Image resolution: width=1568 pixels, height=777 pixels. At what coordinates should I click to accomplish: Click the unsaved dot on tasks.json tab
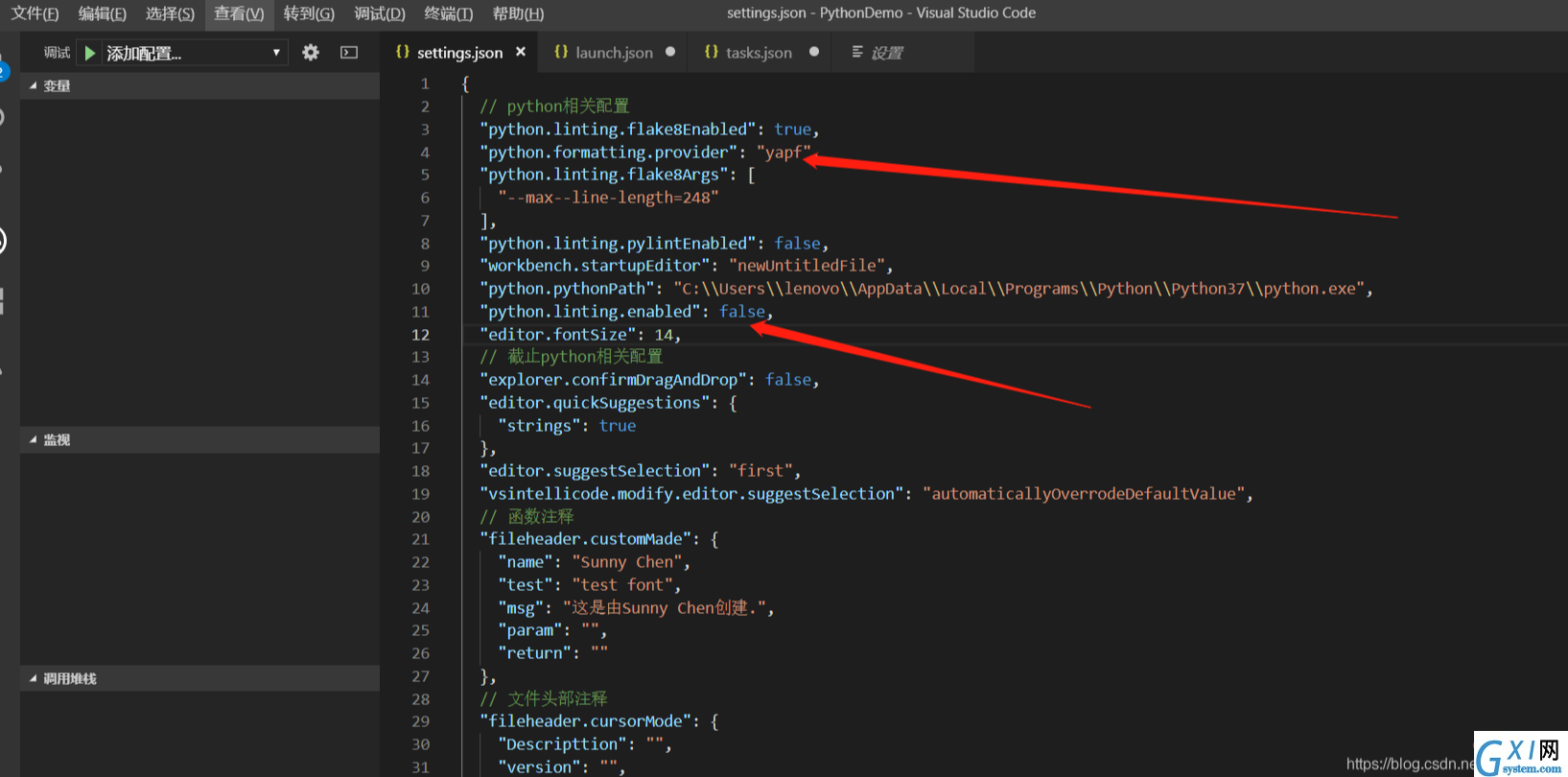[x=814, y=52]
